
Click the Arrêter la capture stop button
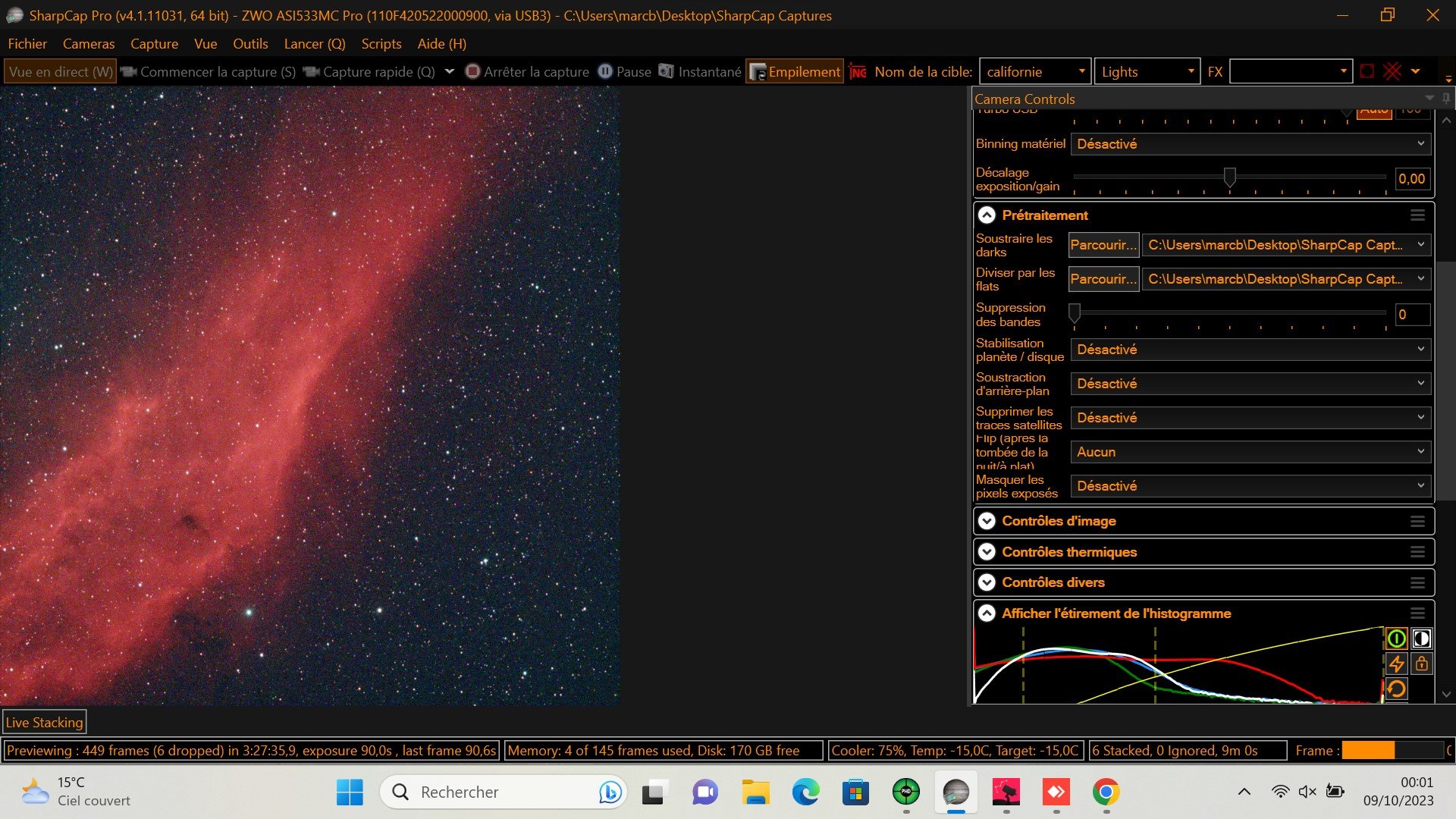click(x=527, y=72)
